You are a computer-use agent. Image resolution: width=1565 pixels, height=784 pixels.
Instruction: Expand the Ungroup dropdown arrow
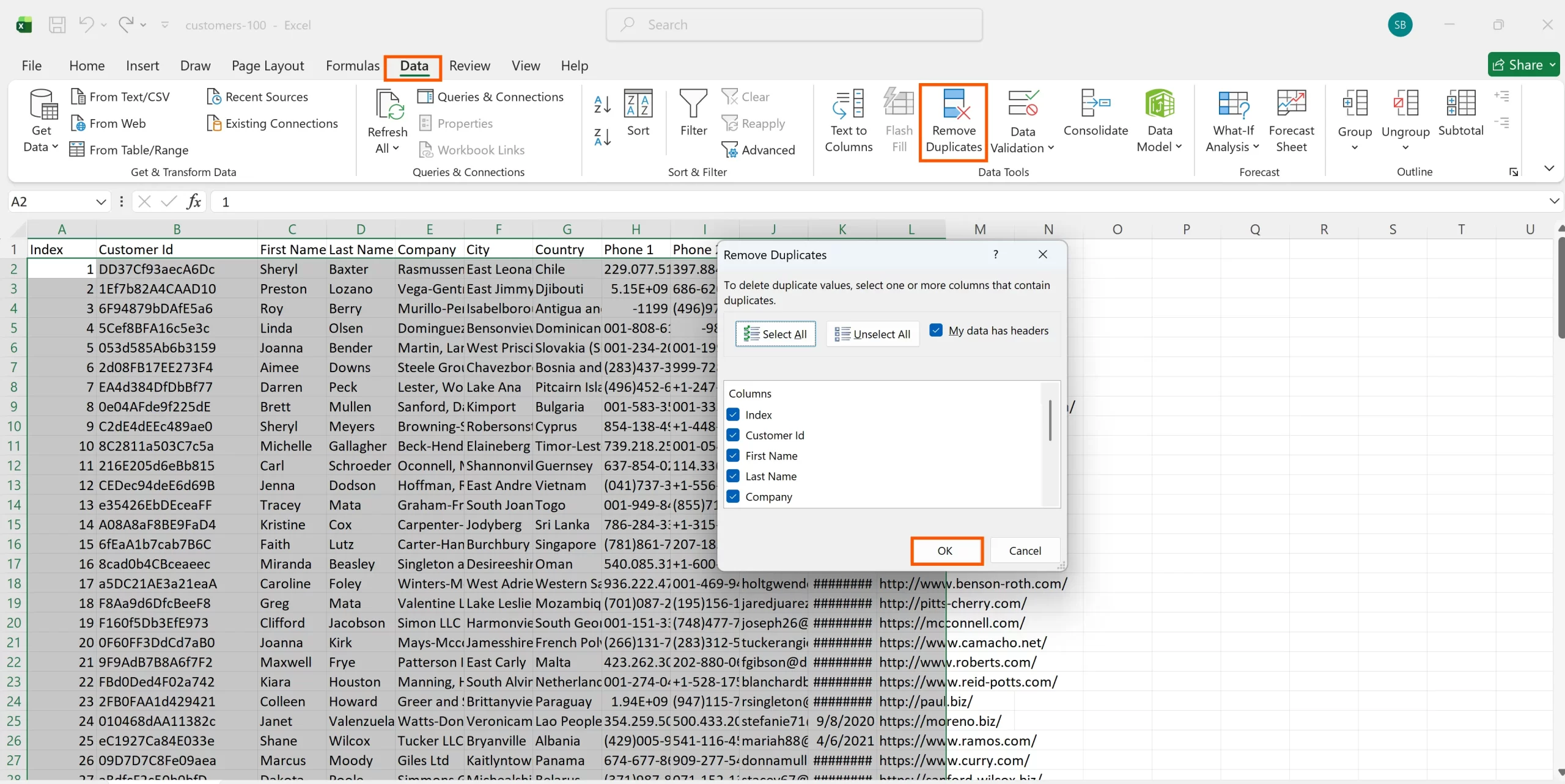pyautogui.click(x=1405, y=147)
